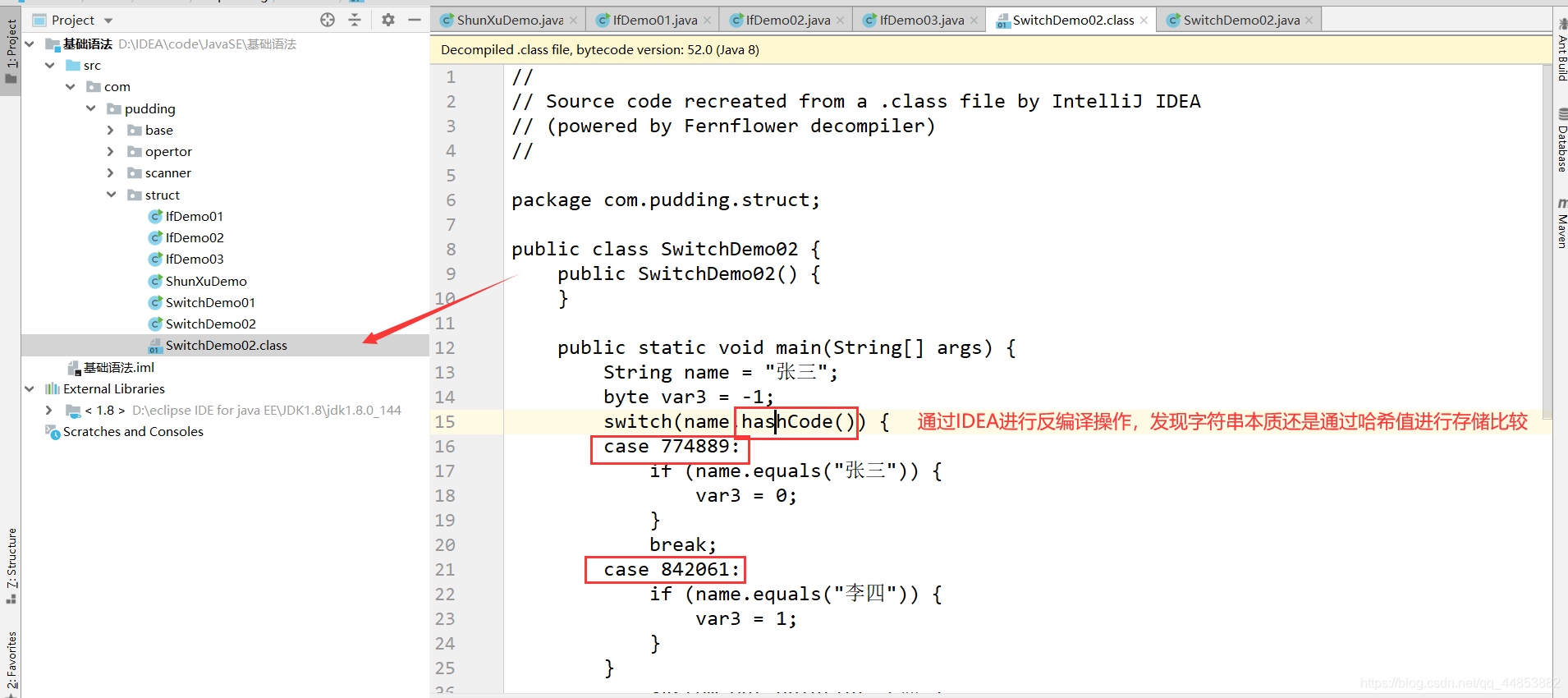Click the scanner folder icon
This screenshot has height=698, width=1568.
(135, 172)
